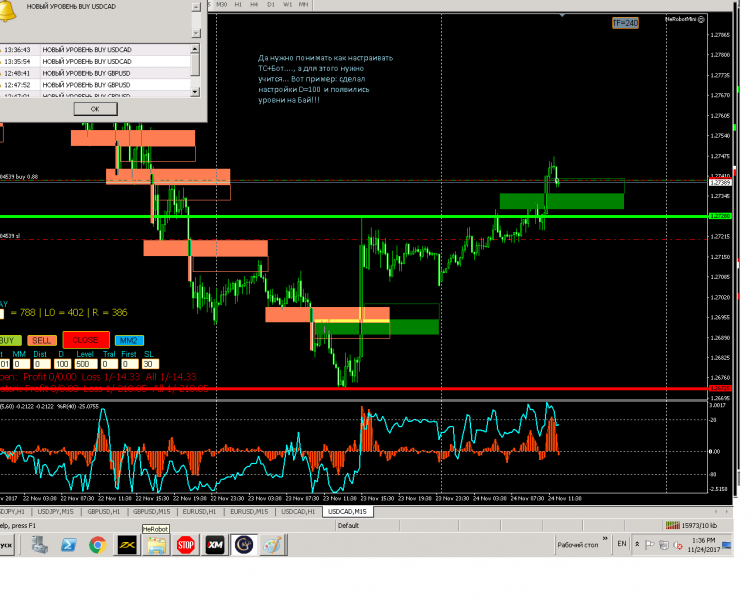Open the Paint palette taskbar icon
Image resolution: width=750 pixels, height=600 pixels.
coord(273,545)
